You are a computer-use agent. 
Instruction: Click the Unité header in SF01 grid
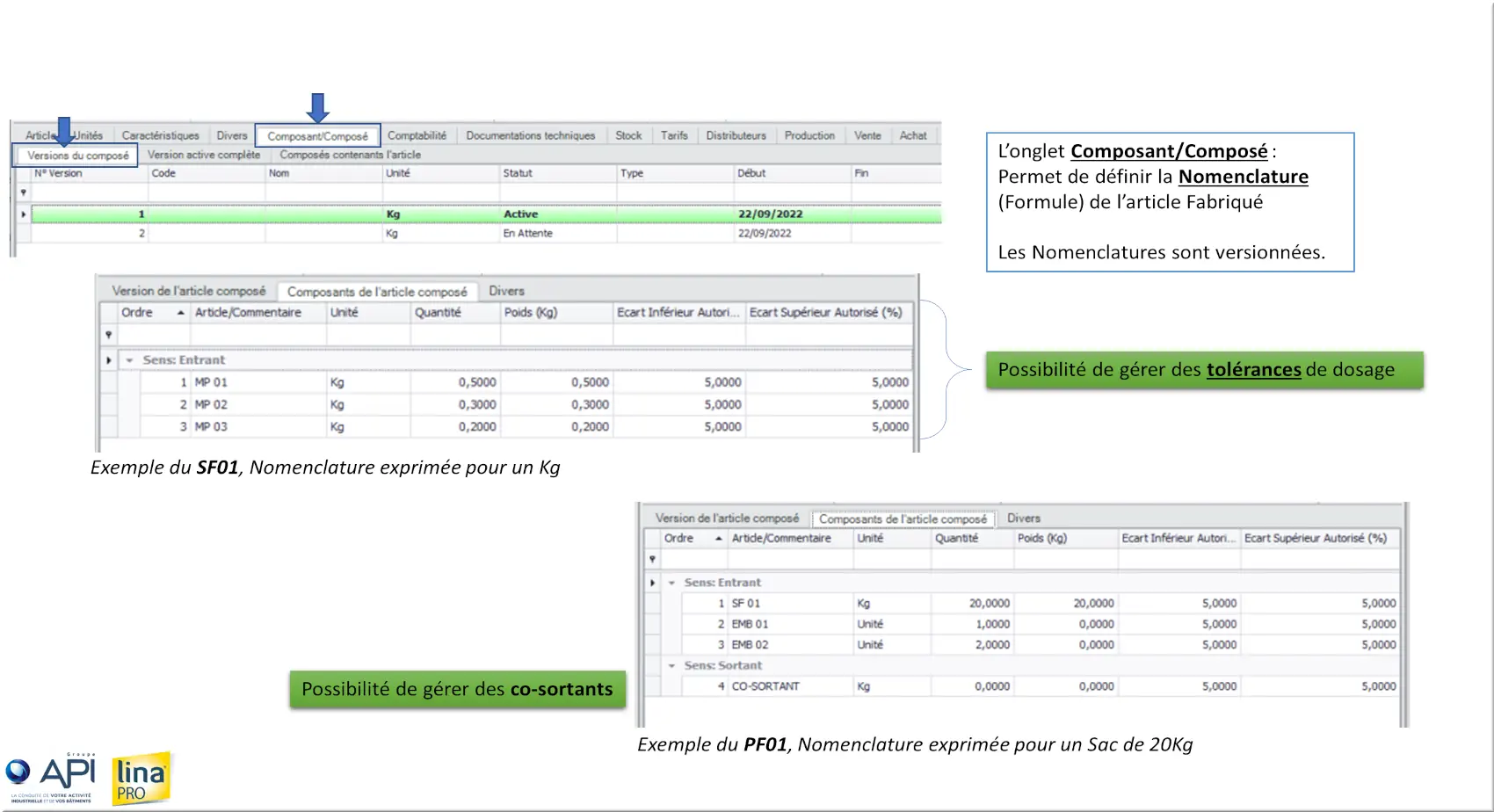click(368, 312)
